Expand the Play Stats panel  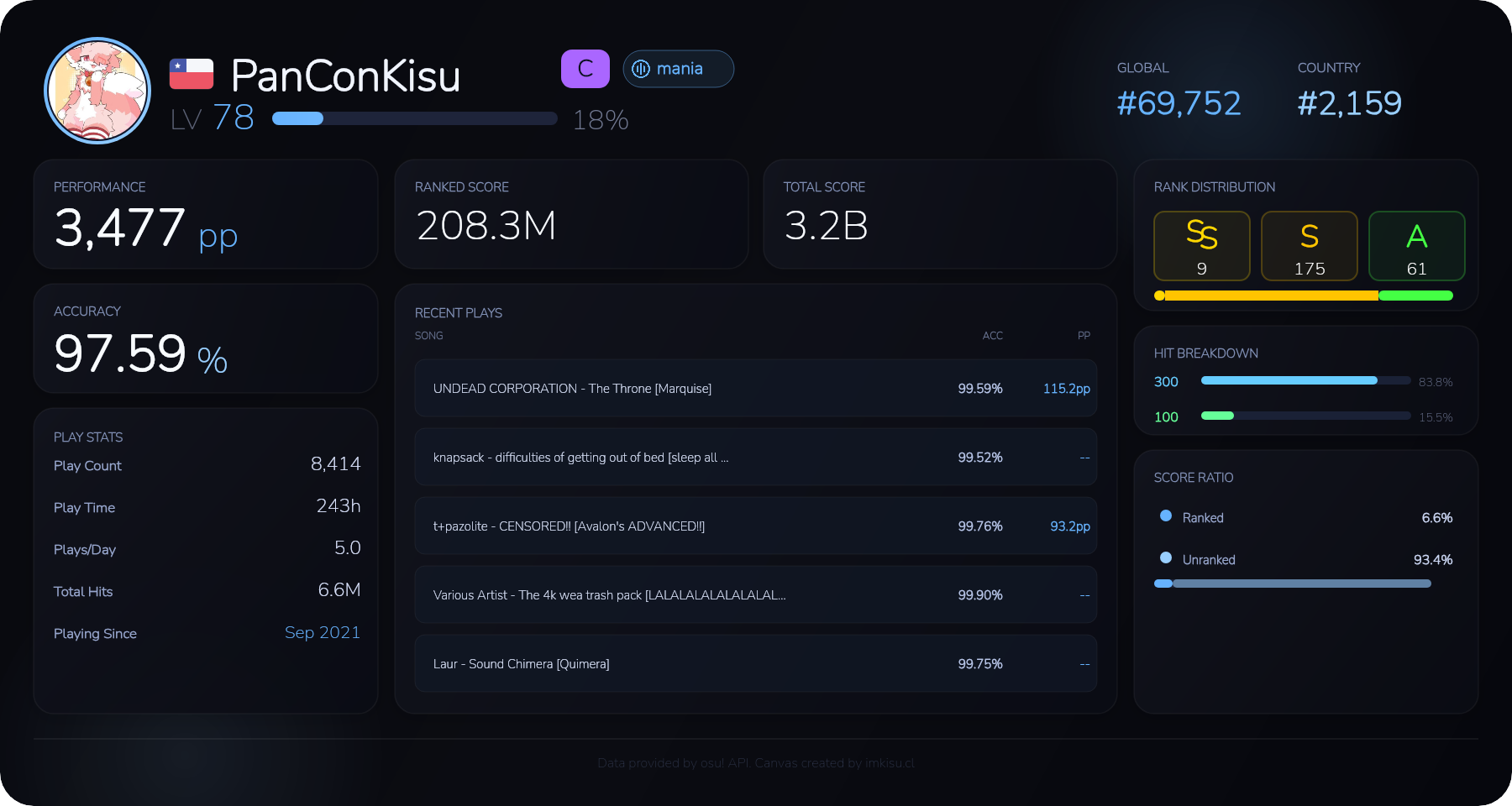click(x=87, y=437)
